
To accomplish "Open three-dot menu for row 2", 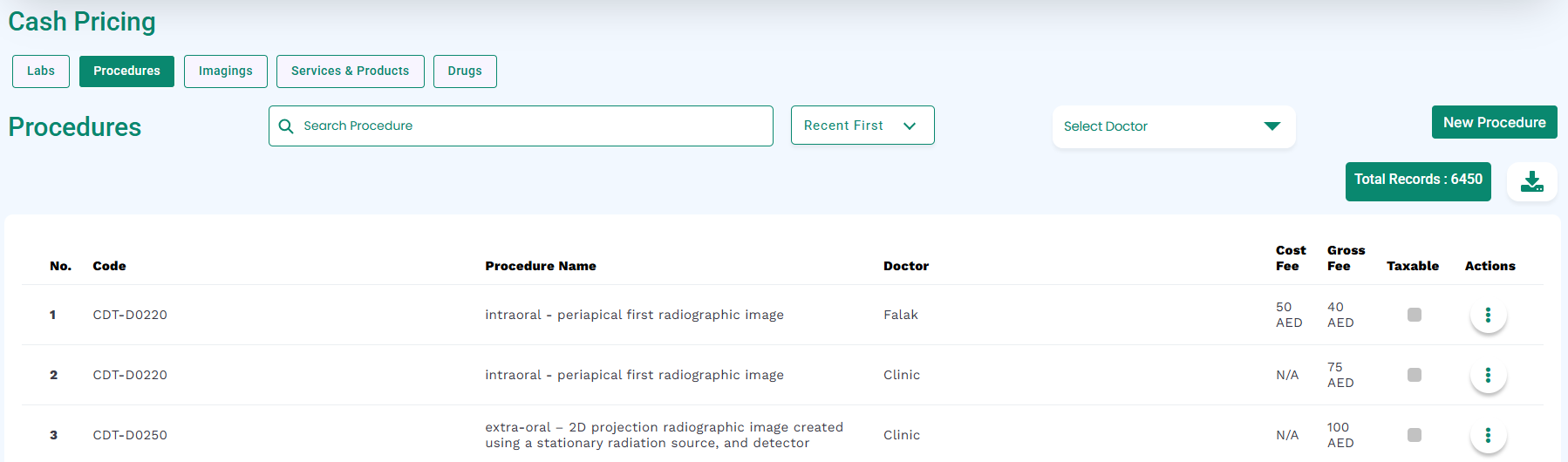I will (x=1488, y=375).
